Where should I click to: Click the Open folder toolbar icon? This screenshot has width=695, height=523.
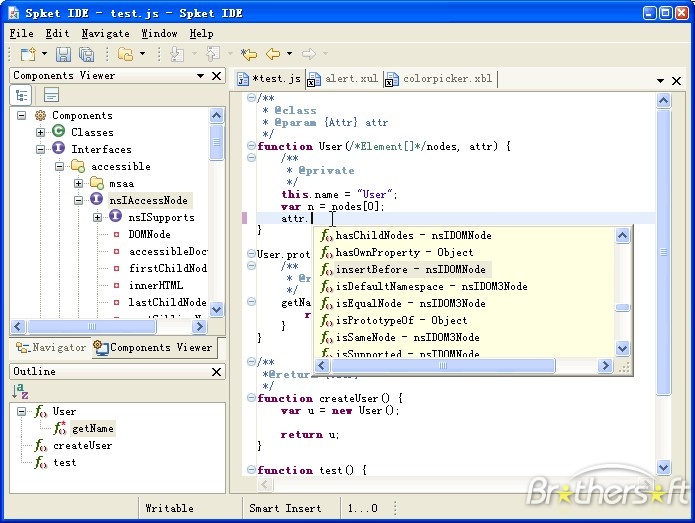(x=125, y=54)
